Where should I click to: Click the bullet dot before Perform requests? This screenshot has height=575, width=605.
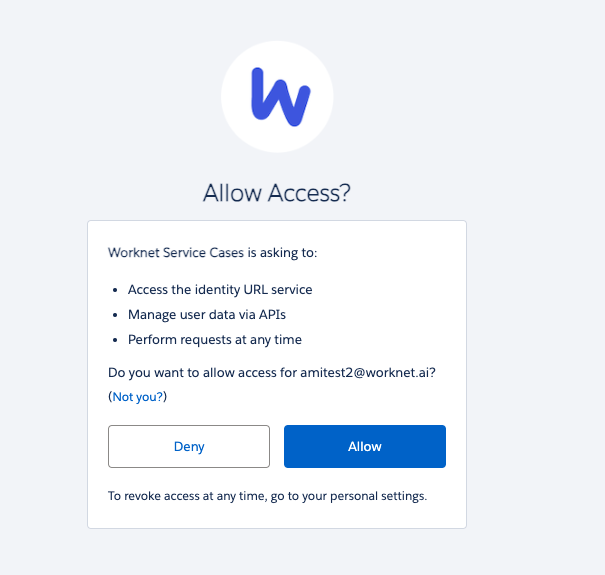(x=115, y=340)
